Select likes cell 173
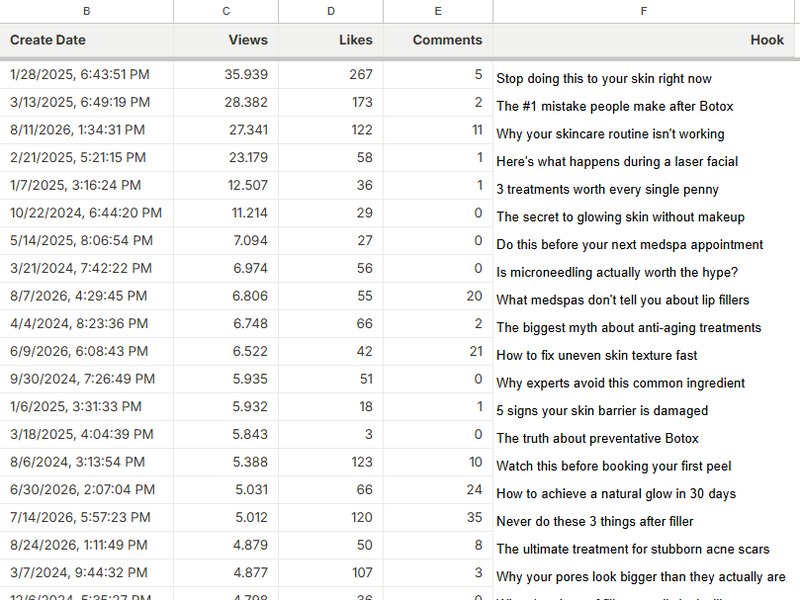800x600 pixels. click(x=331, y=102)
